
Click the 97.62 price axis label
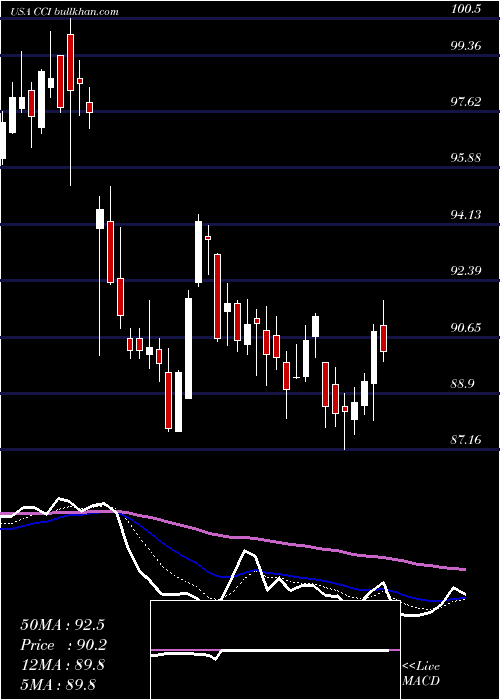(466, 102)
